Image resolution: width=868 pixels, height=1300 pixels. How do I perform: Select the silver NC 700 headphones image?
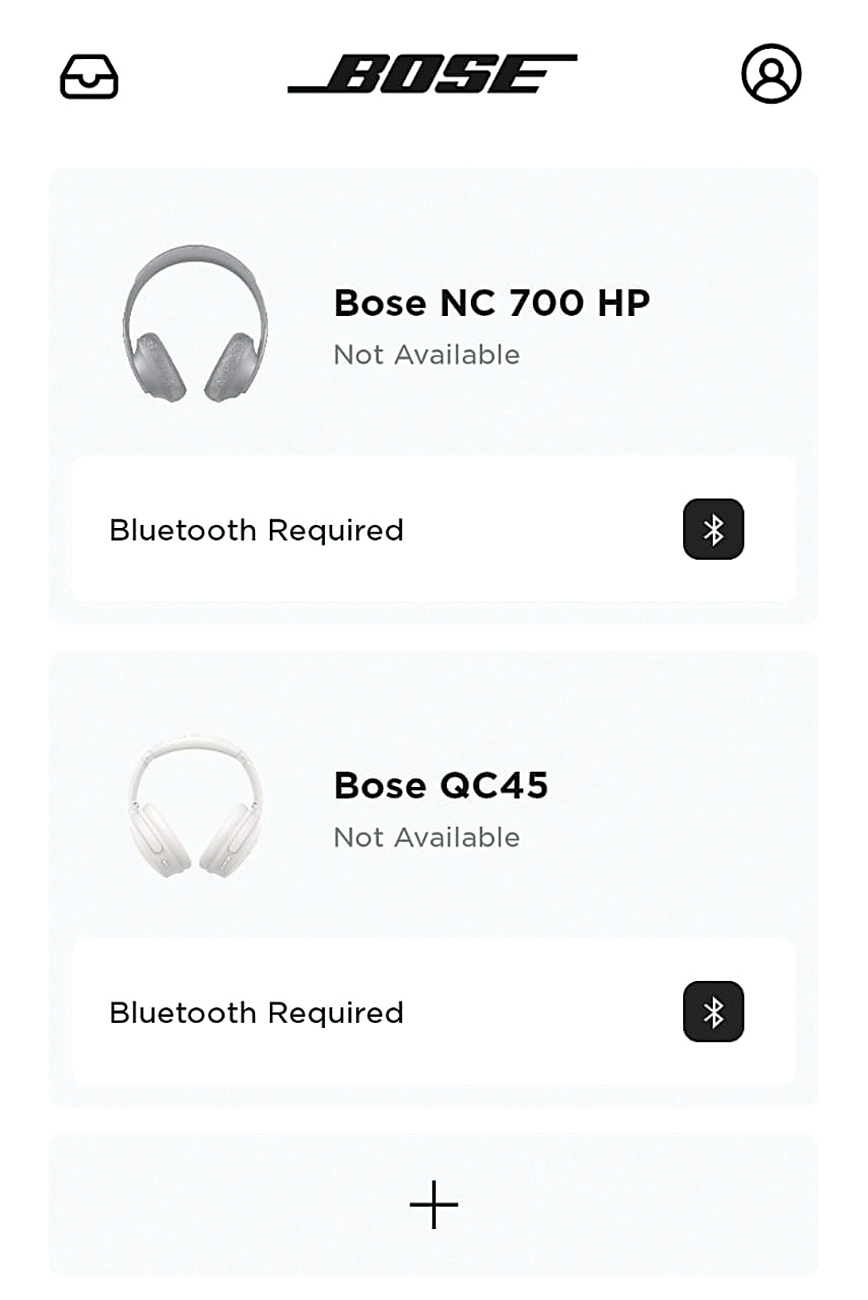click(195, 323)
